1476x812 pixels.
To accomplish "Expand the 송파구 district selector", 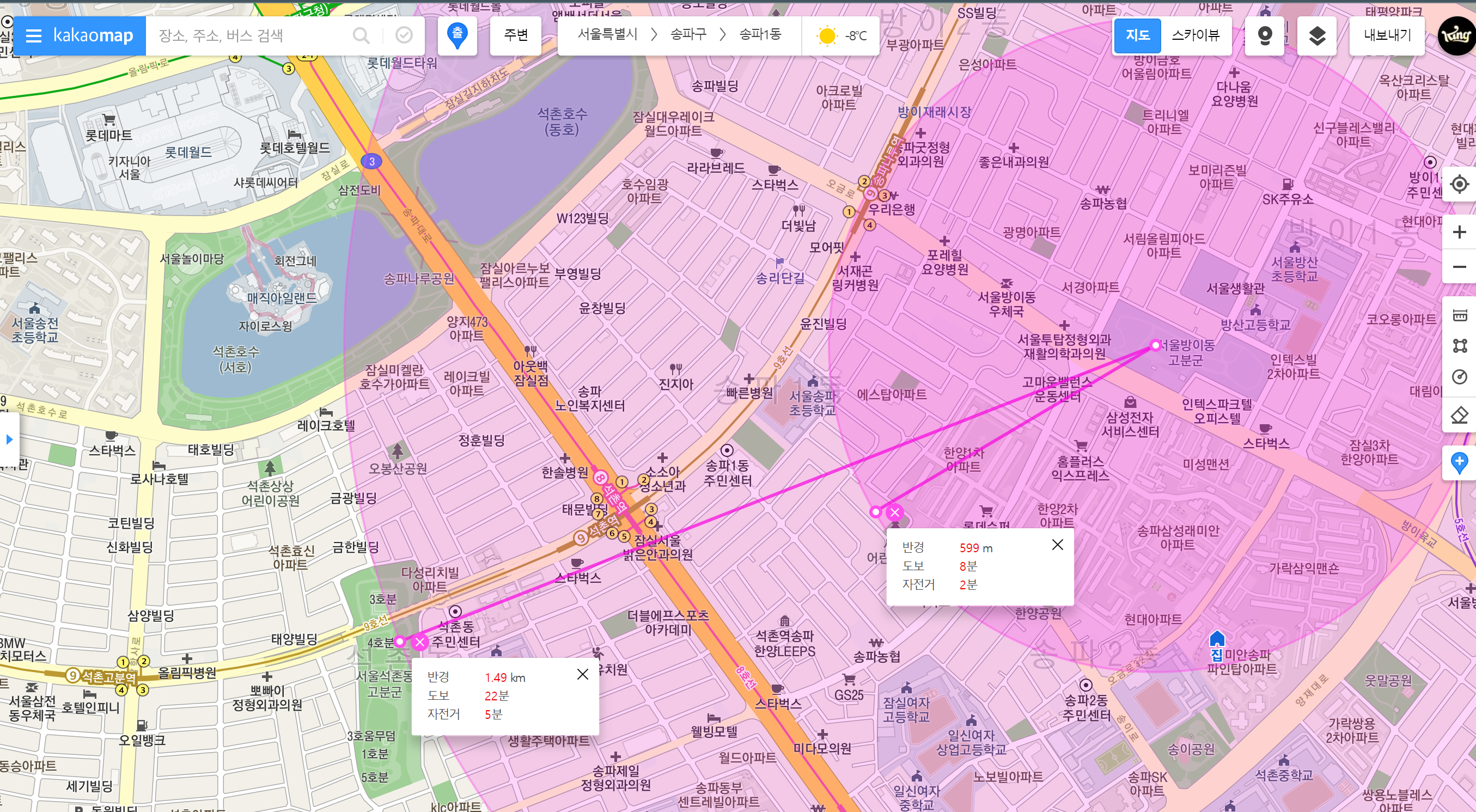I will (688, 34).
